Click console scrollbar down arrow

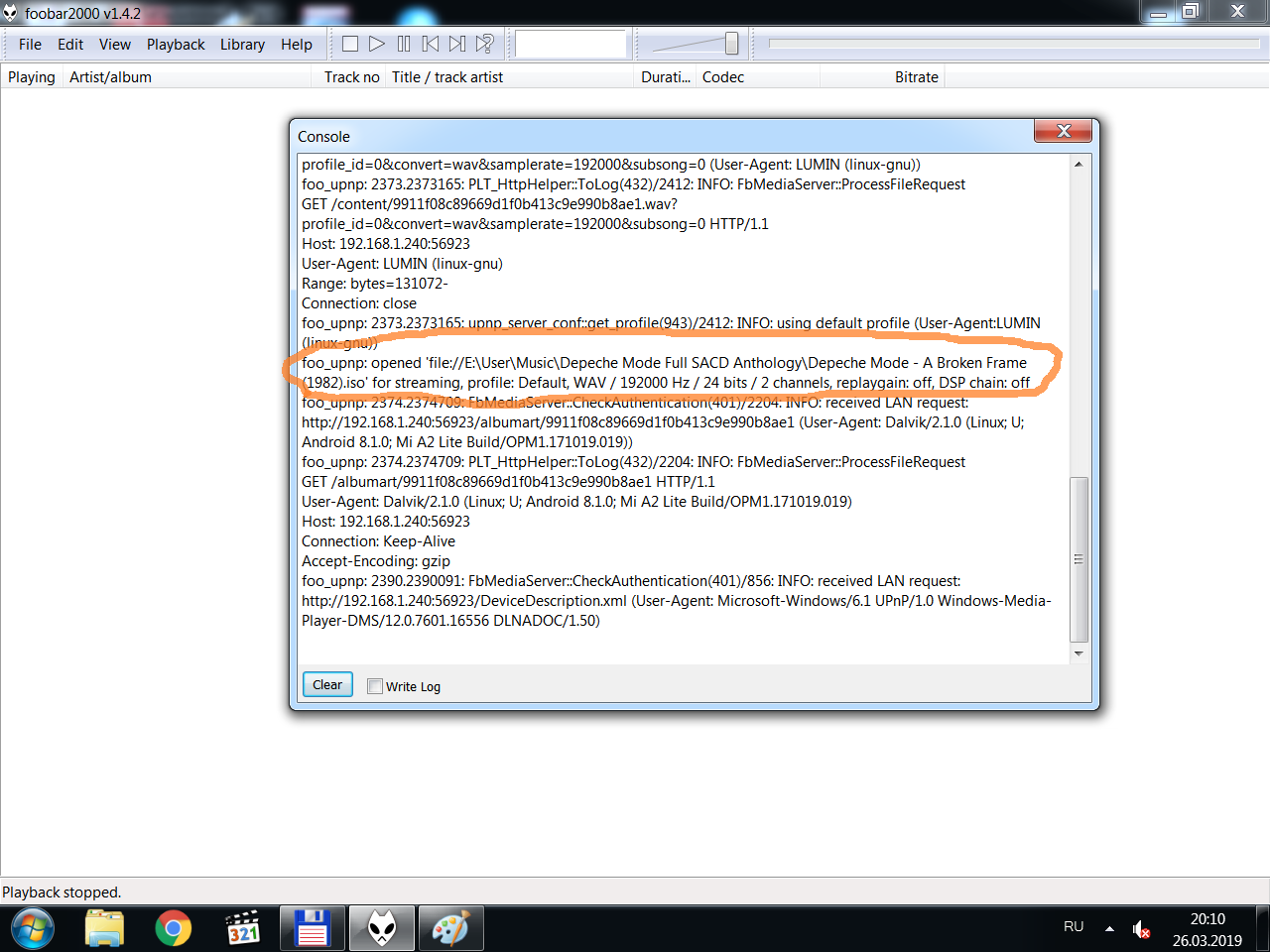(x=1079, y=654)
